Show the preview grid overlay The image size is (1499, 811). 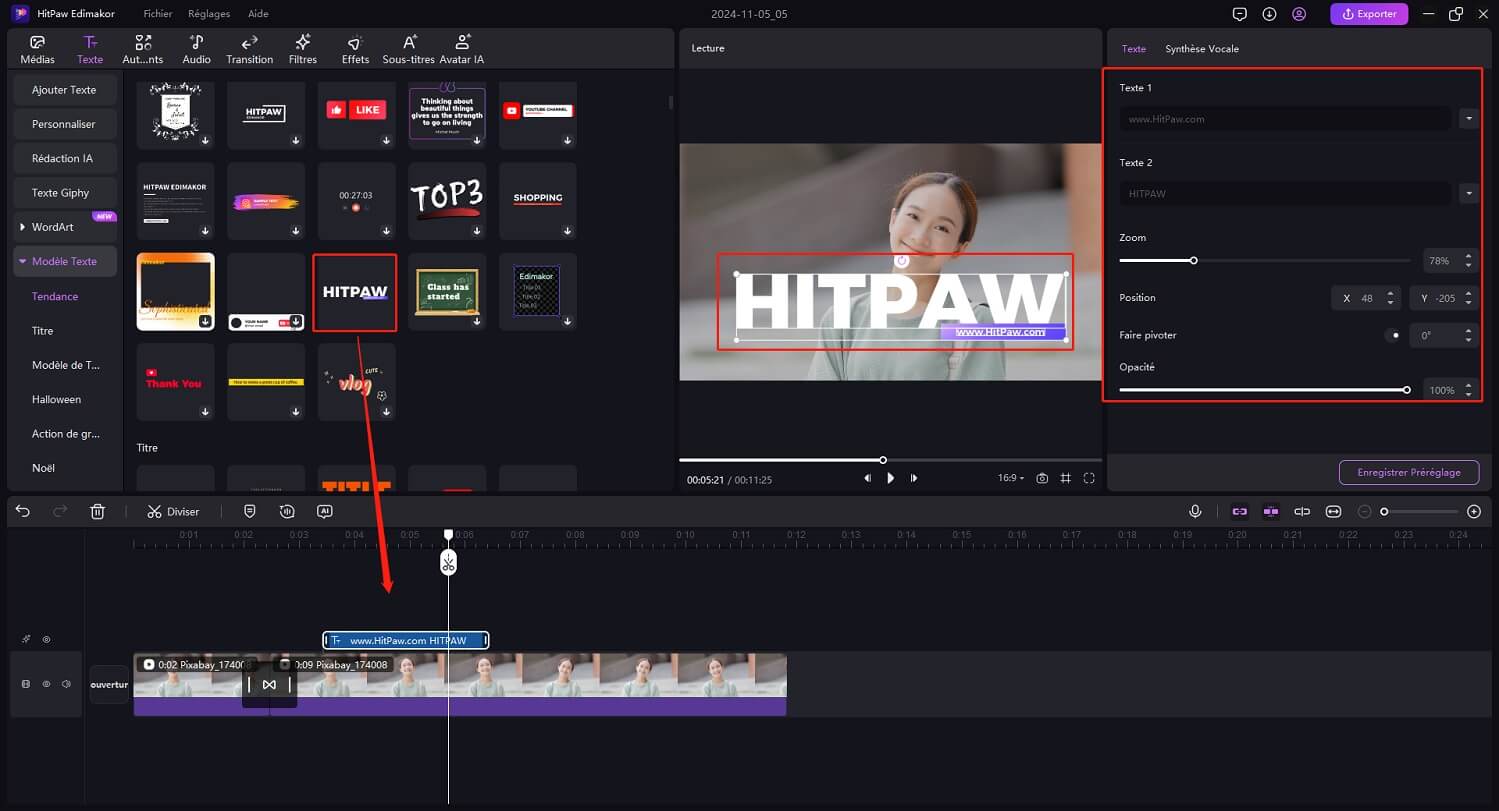coord(1066,478)
